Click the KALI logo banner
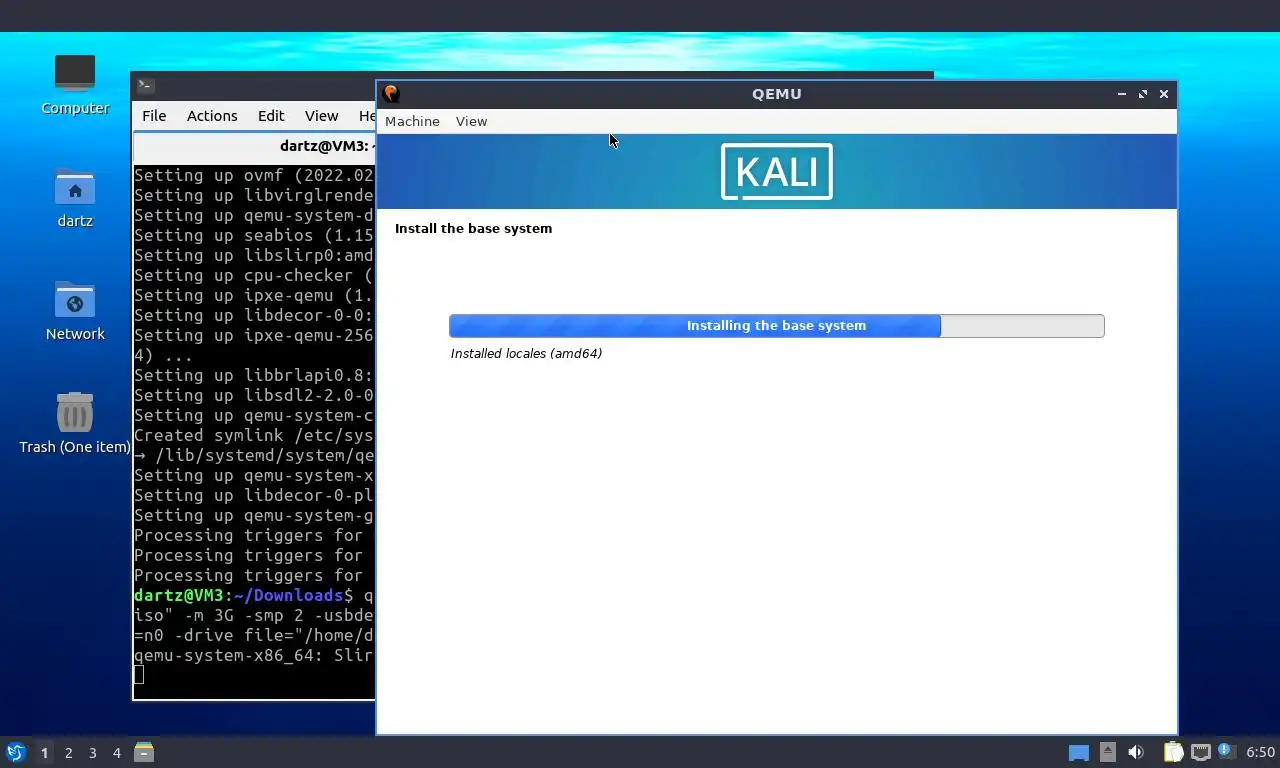 coord(777,172)
